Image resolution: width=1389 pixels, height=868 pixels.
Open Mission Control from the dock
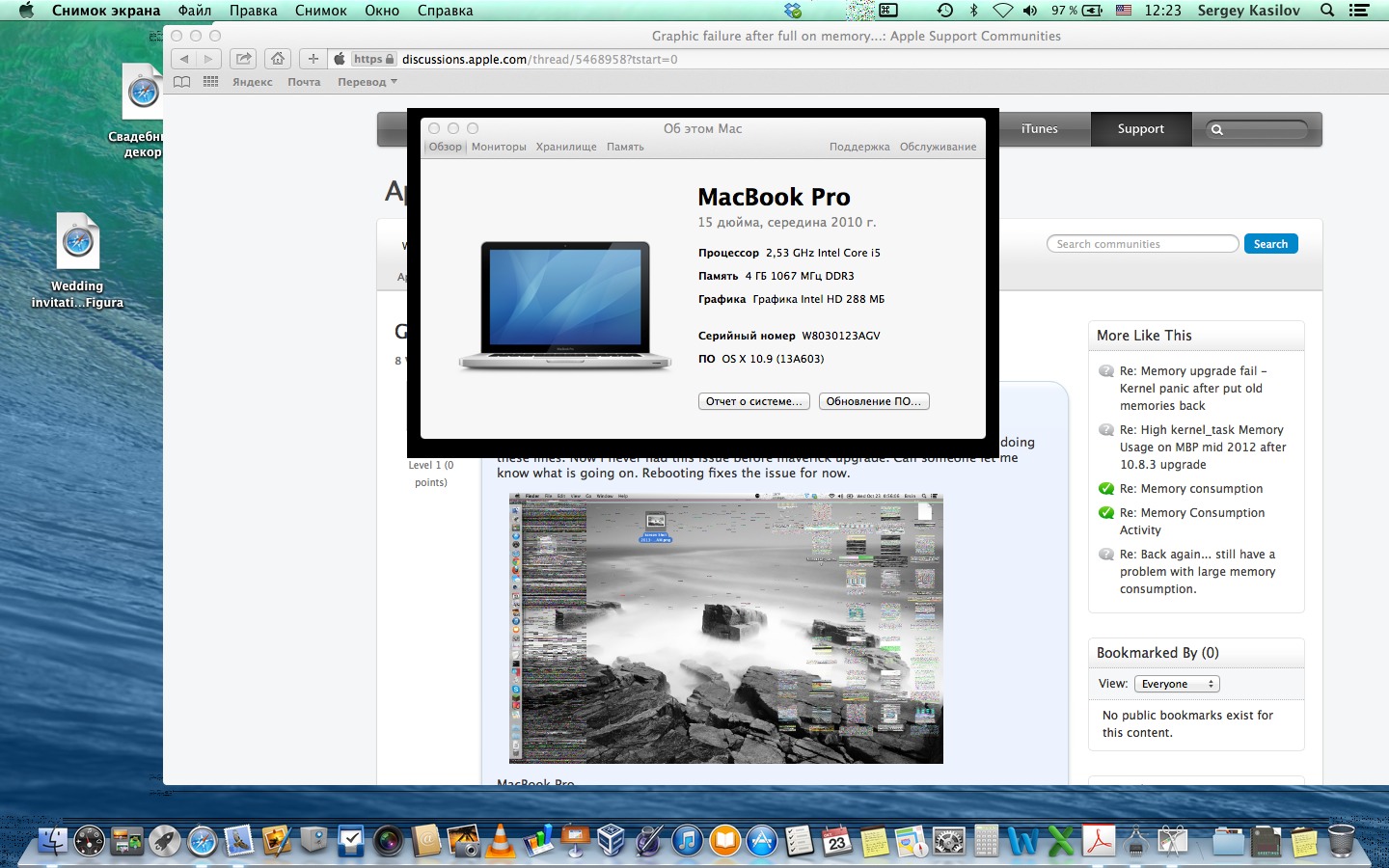tap(127, 841)
